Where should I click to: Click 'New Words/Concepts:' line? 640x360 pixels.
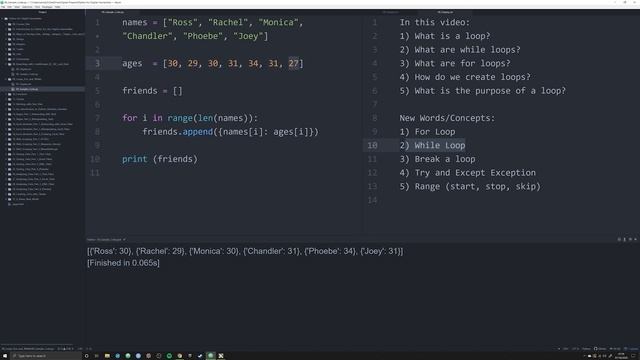447,118
